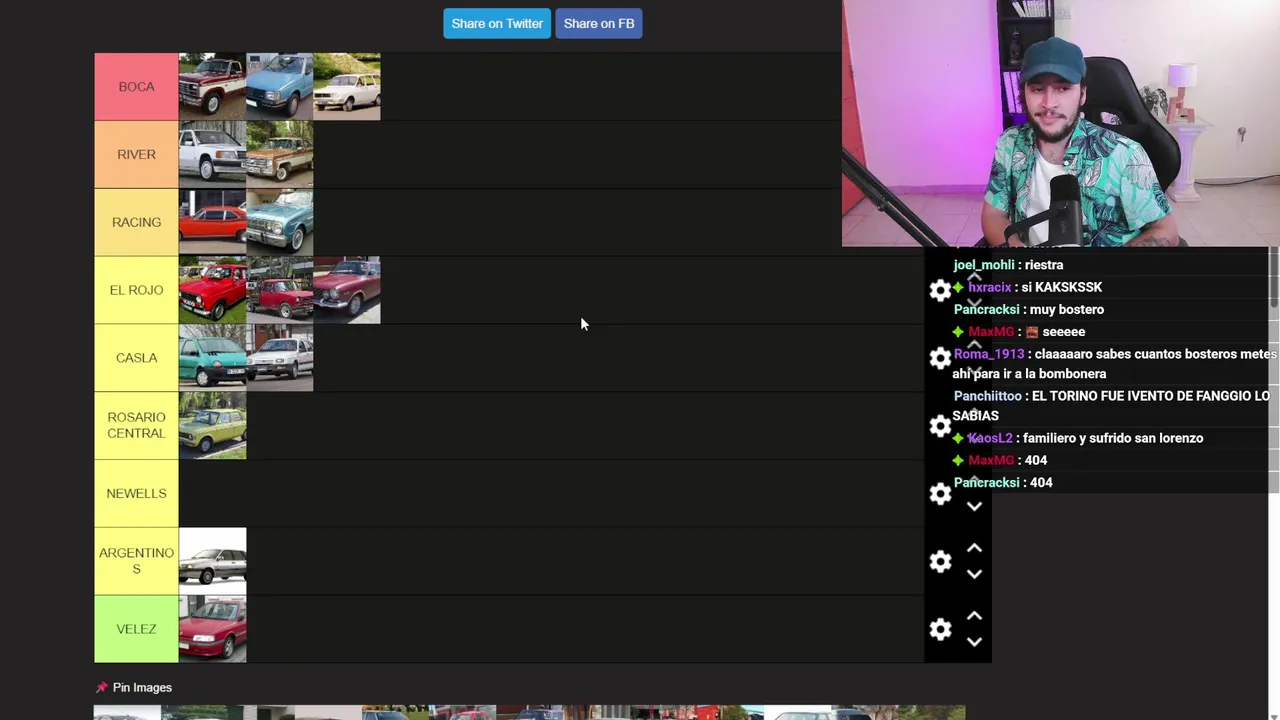Select the blue vintage pickup in RACING row
The height and width of the screenshot is (720, 1280).
coord(279,222)
